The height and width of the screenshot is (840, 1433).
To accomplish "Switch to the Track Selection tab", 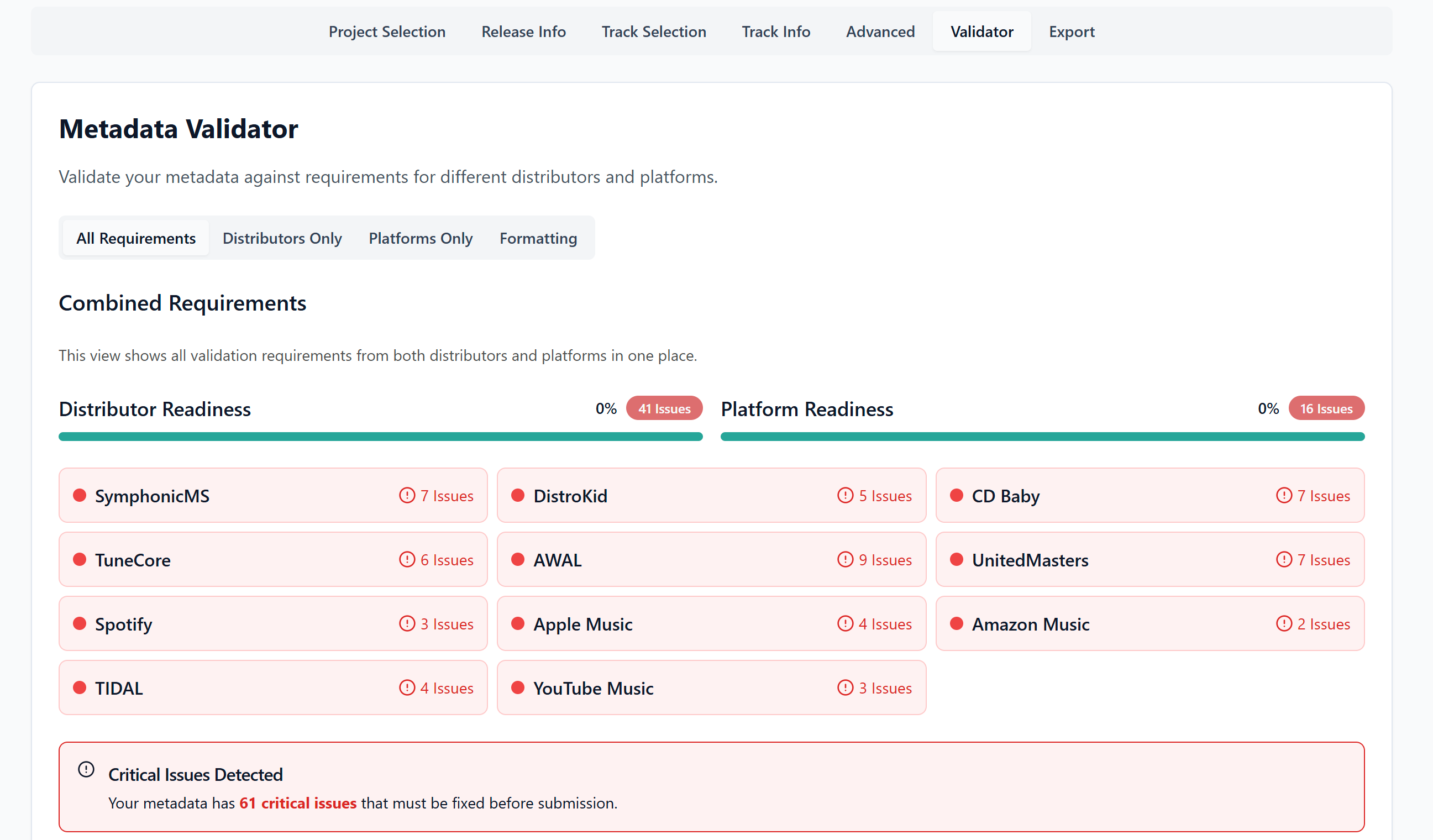I will [x=654, y=32].
